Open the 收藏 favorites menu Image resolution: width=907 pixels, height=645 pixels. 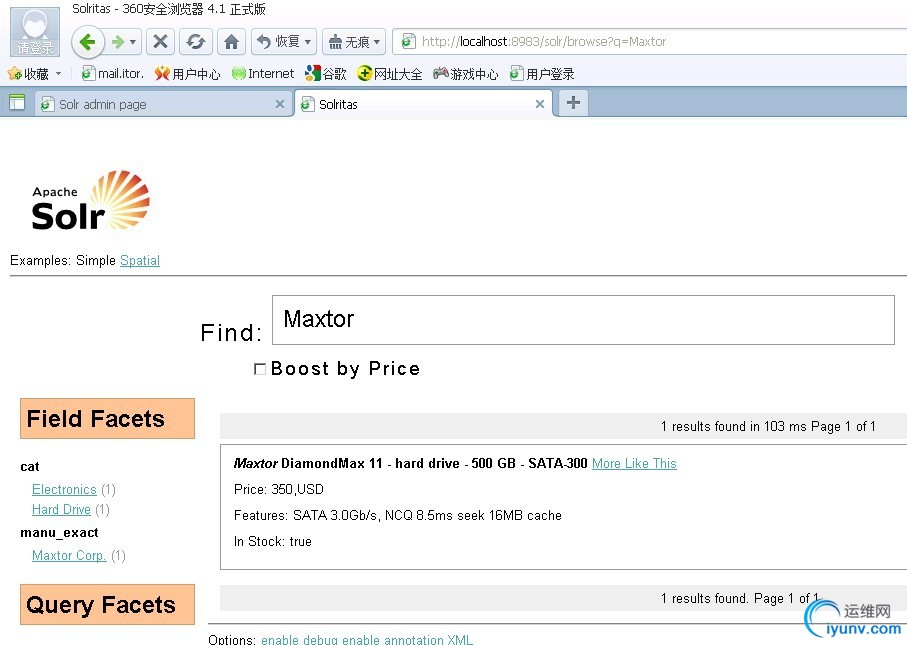[35, 73]
